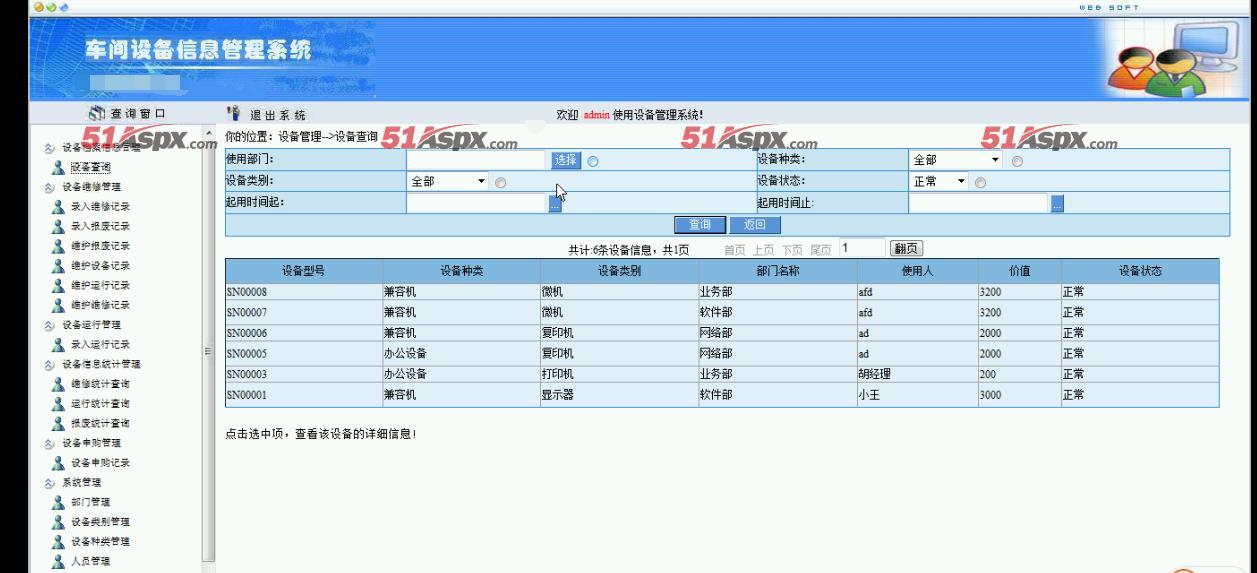This screenshot has width=1257, height=573.
Task: Click the person icon beside 运行统计查询
Action: [59, 404]
